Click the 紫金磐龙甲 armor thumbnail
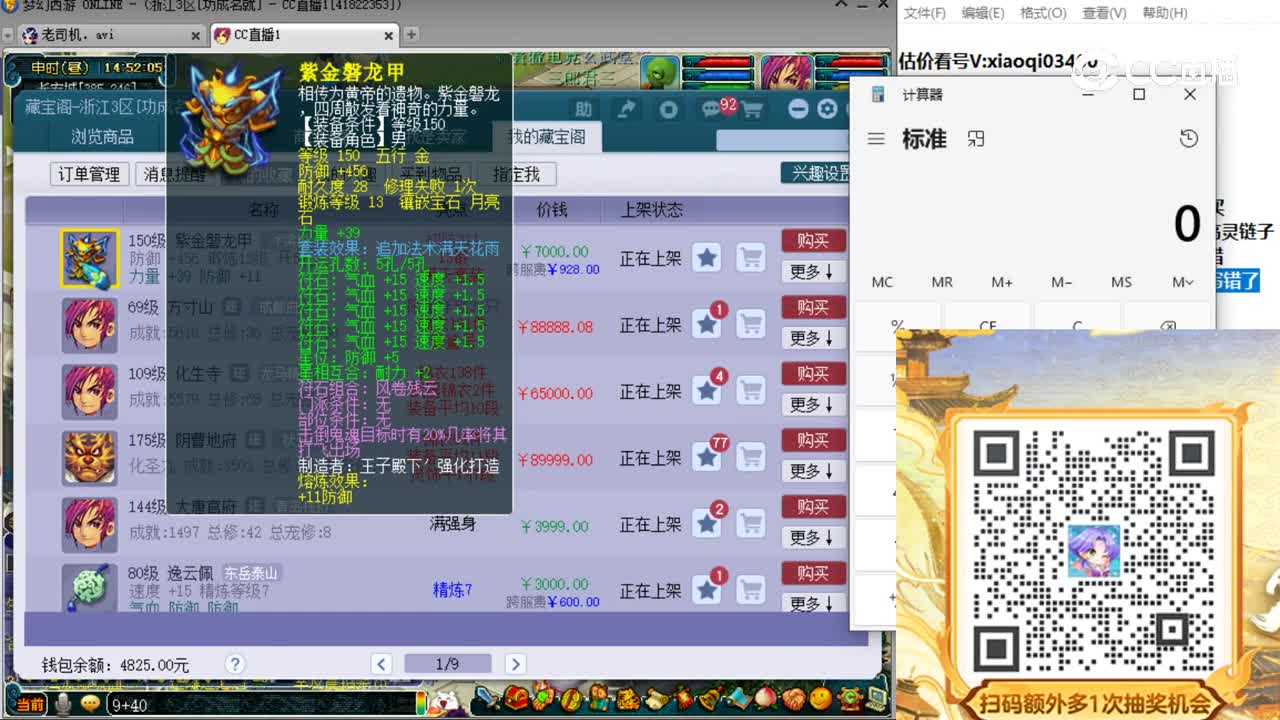Image resolution: width=1280 pixels, height=720 pixels. click(x=90, y=259)
